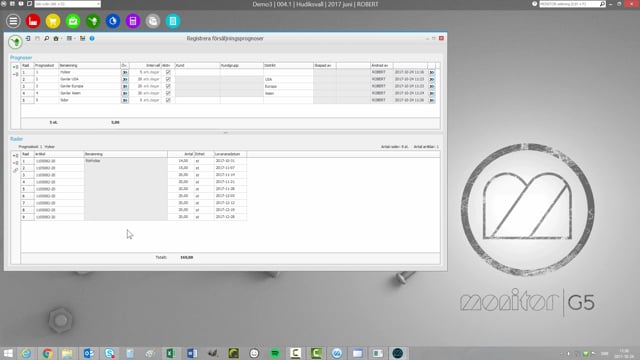
Task: Click the far-right arrow button of prognosis row 1
Action: [432, 72]
